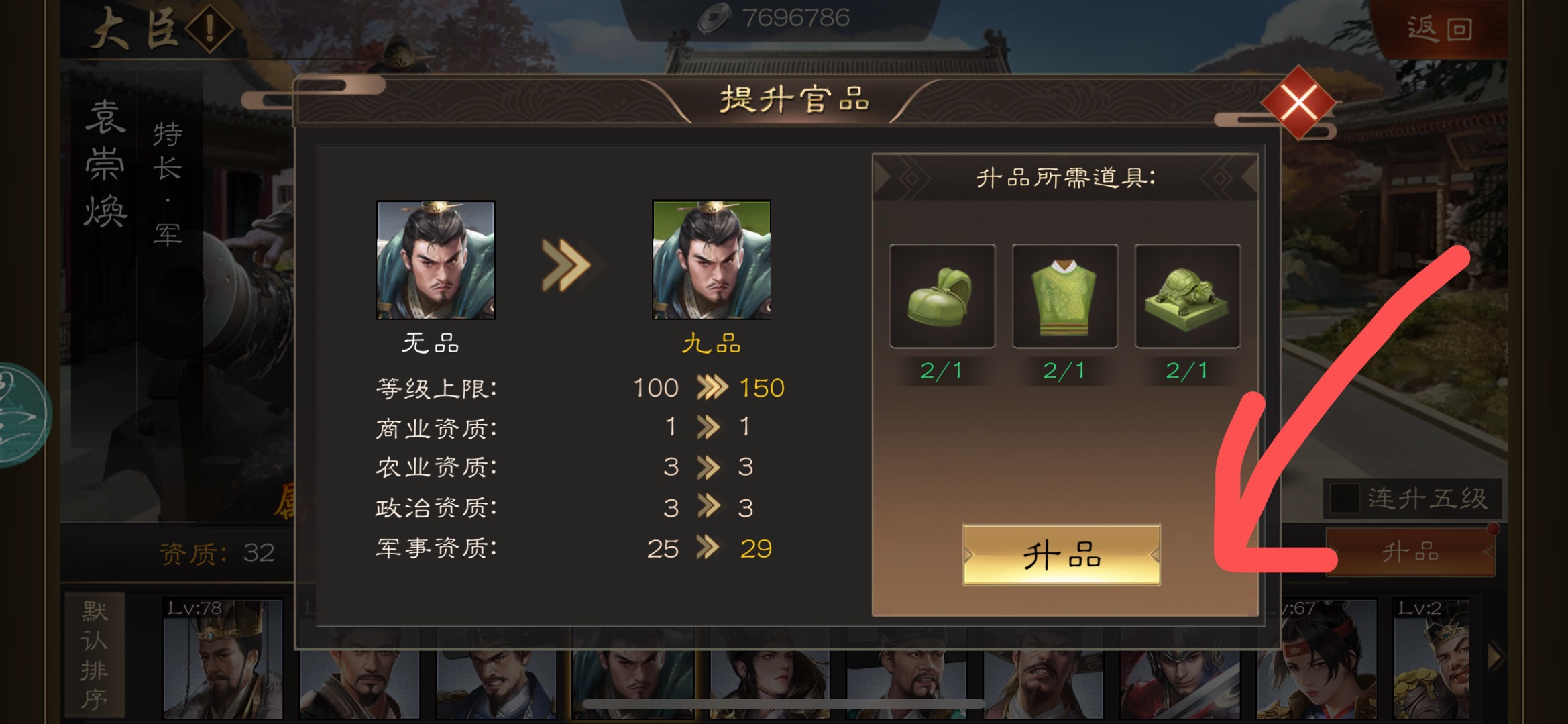Image resolution: width=1568 pixels, height=724 pixels.
Task: Toggle the 连升五级 checkbox
Action: (1345, 498)
